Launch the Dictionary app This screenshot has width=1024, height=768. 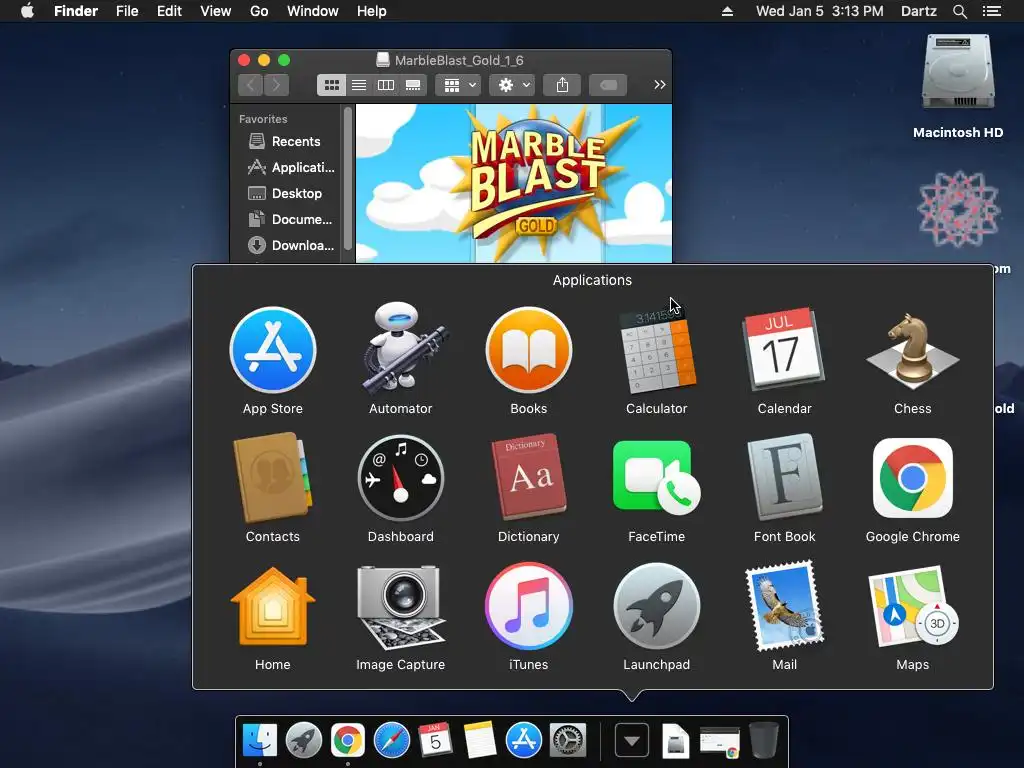click(529, 478)
